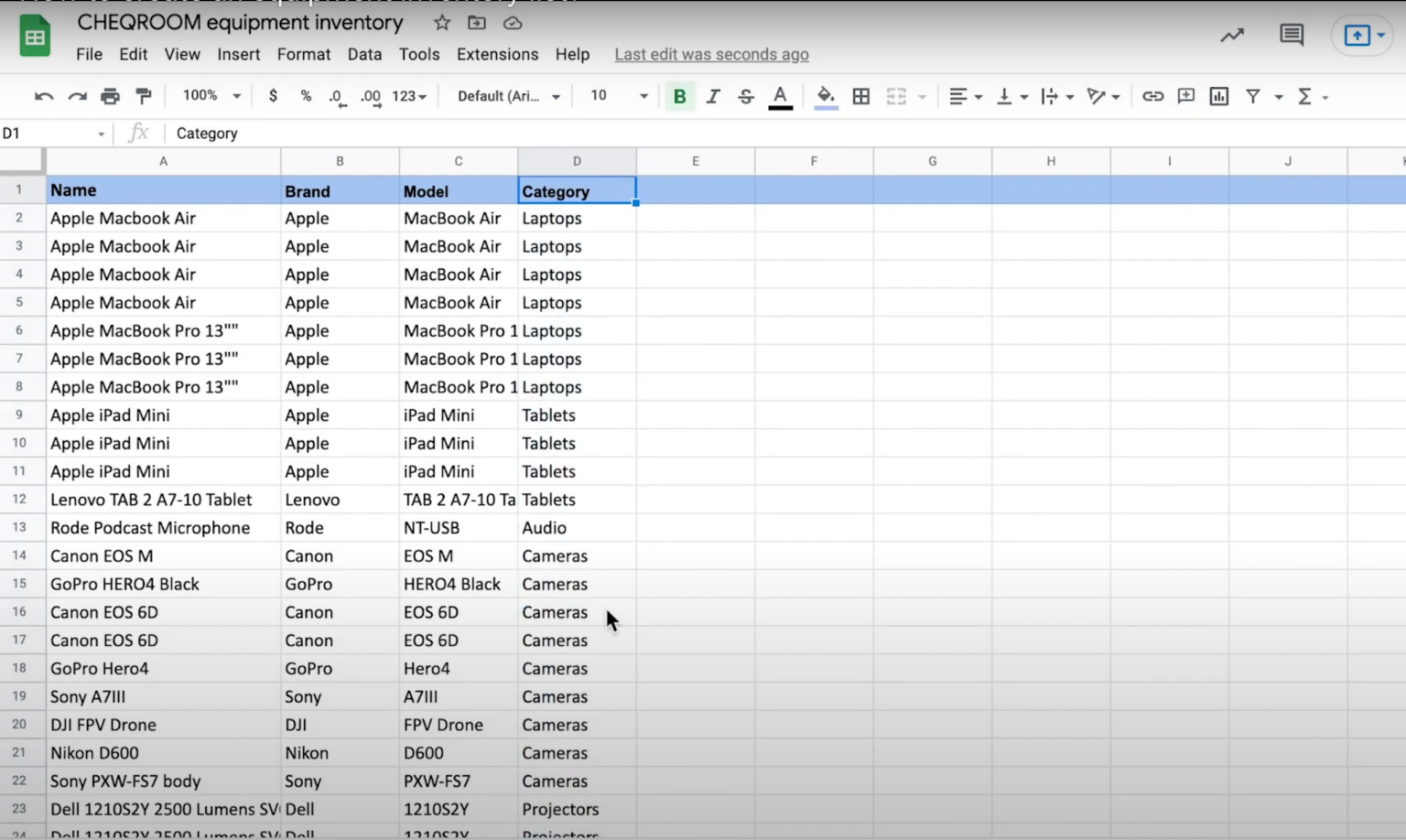Expand the merge cells dropdown arrow
Screen dimensions: 1406x840
922,97
